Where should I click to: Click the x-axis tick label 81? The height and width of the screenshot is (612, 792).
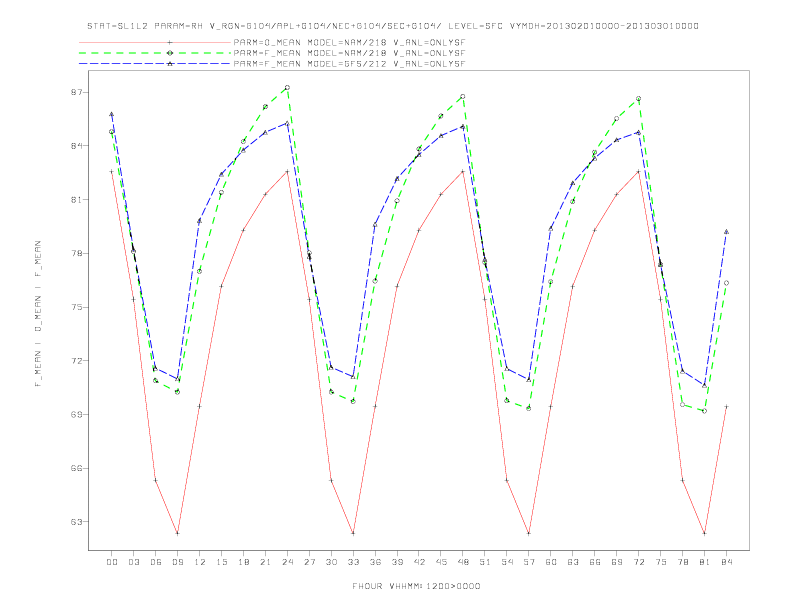705,562
